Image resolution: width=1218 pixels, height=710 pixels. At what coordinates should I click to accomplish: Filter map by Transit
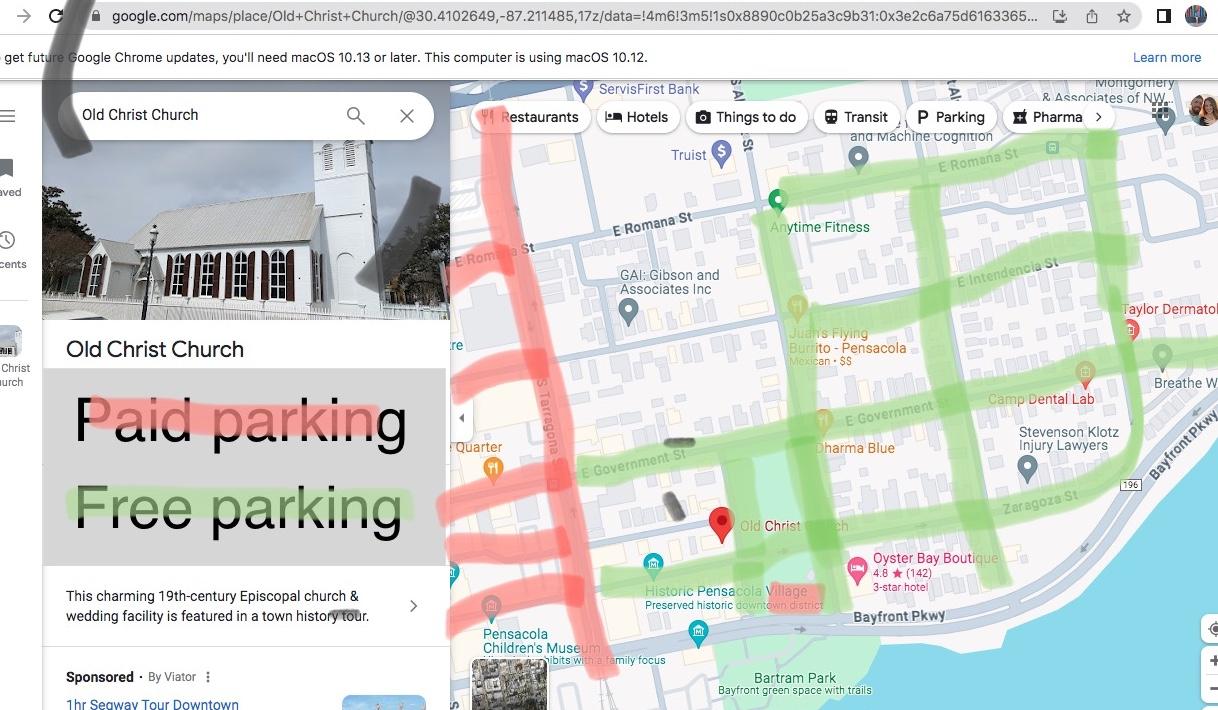tap(855, 117)
